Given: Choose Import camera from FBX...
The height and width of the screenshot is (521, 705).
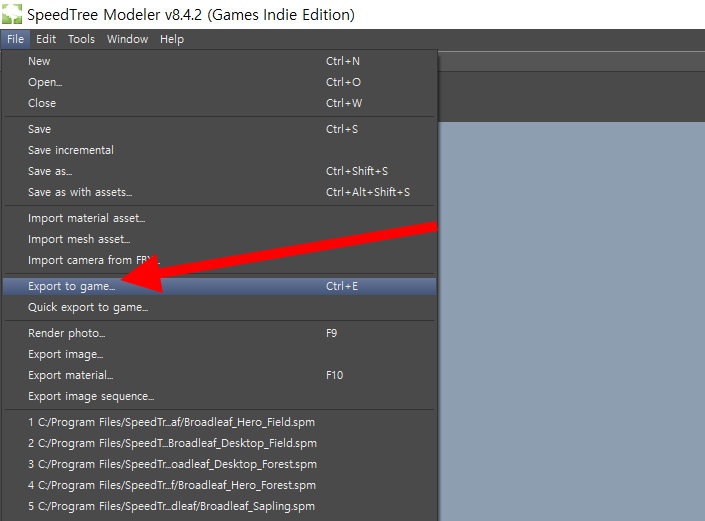Looking at the screenshot, I should click(x=219, y=260).
